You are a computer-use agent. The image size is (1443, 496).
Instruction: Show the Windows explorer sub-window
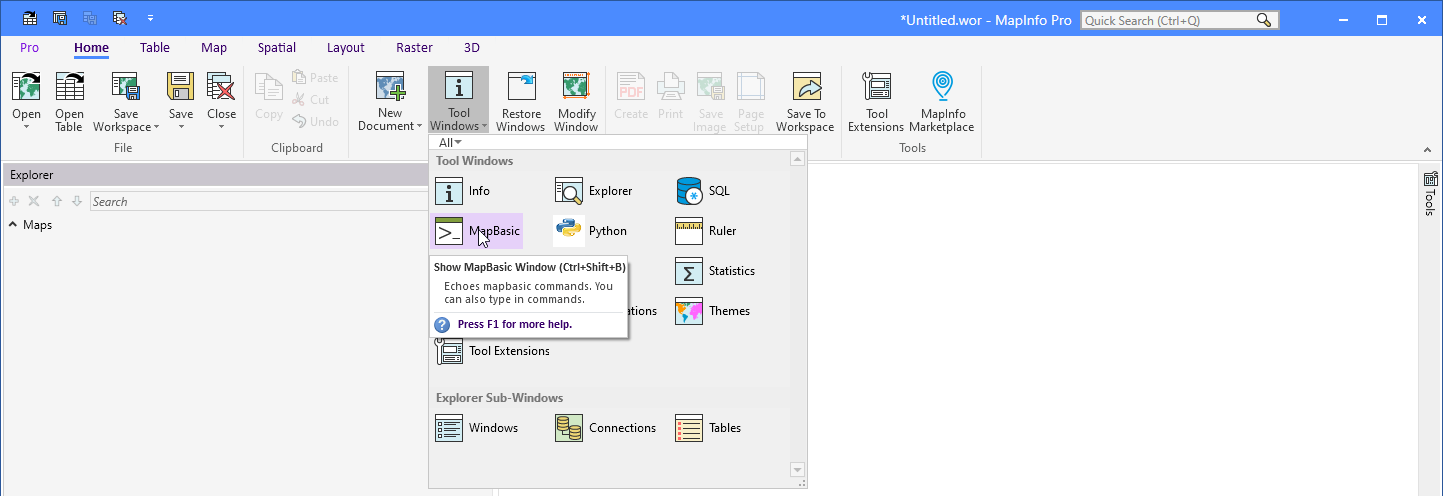pos(477,428)
